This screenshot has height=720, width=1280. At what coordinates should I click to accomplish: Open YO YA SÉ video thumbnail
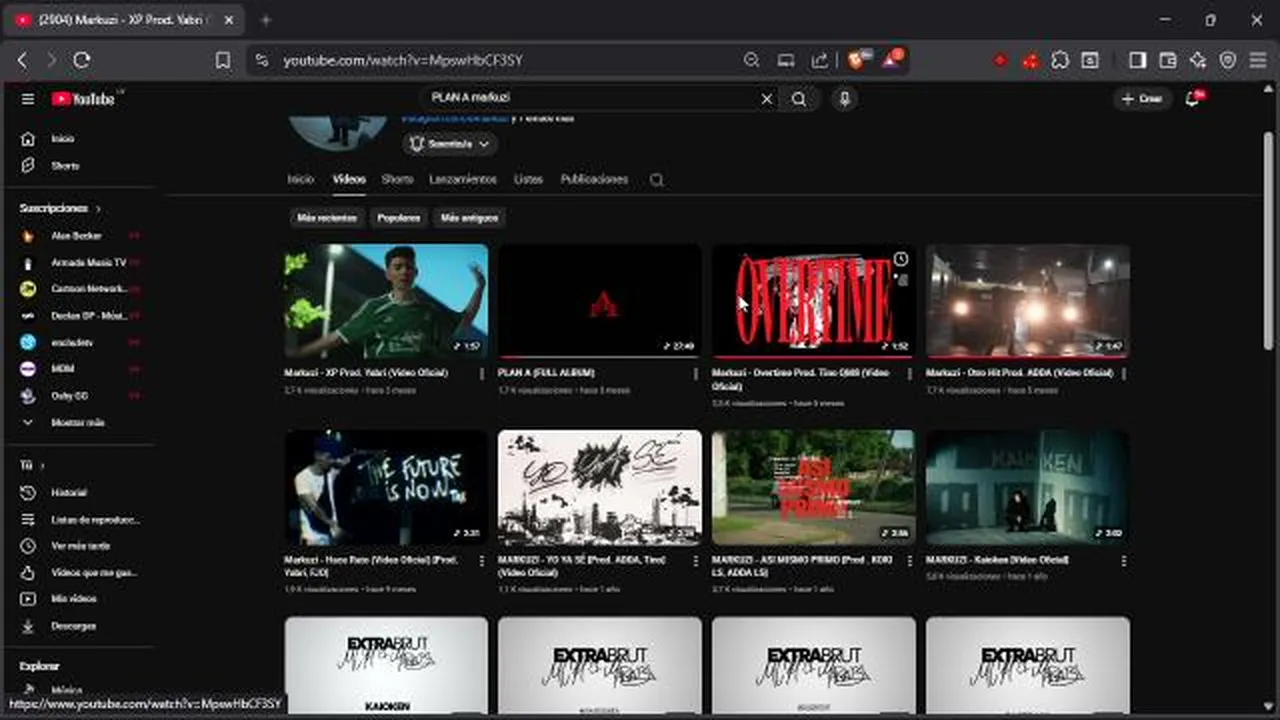600,488
